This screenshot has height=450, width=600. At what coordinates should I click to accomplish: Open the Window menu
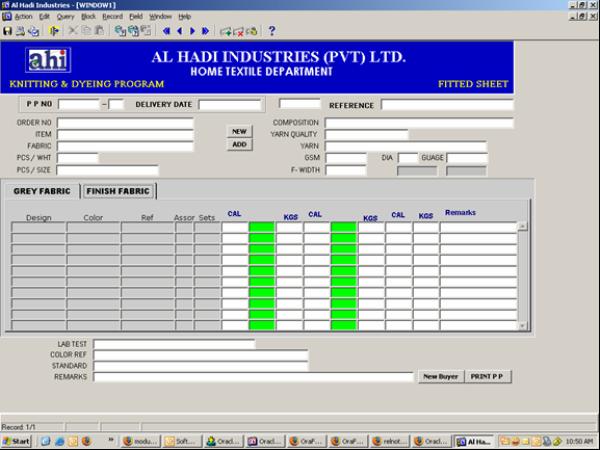pyautogui.click(x=160, y=16)
